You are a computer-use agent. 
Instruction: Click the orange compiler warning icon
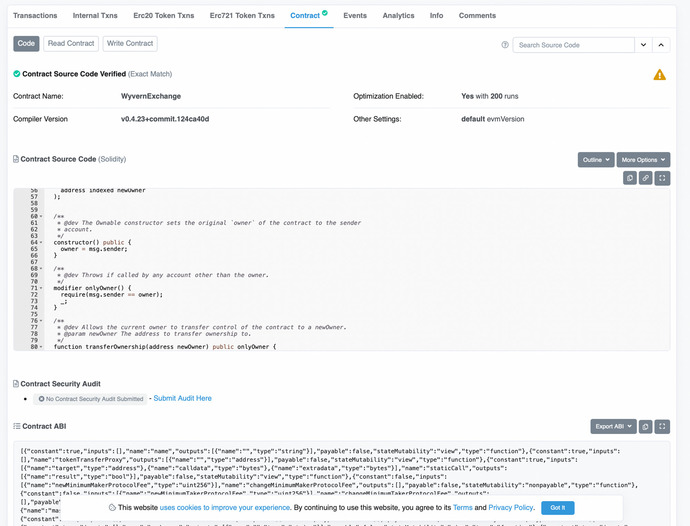660,75
